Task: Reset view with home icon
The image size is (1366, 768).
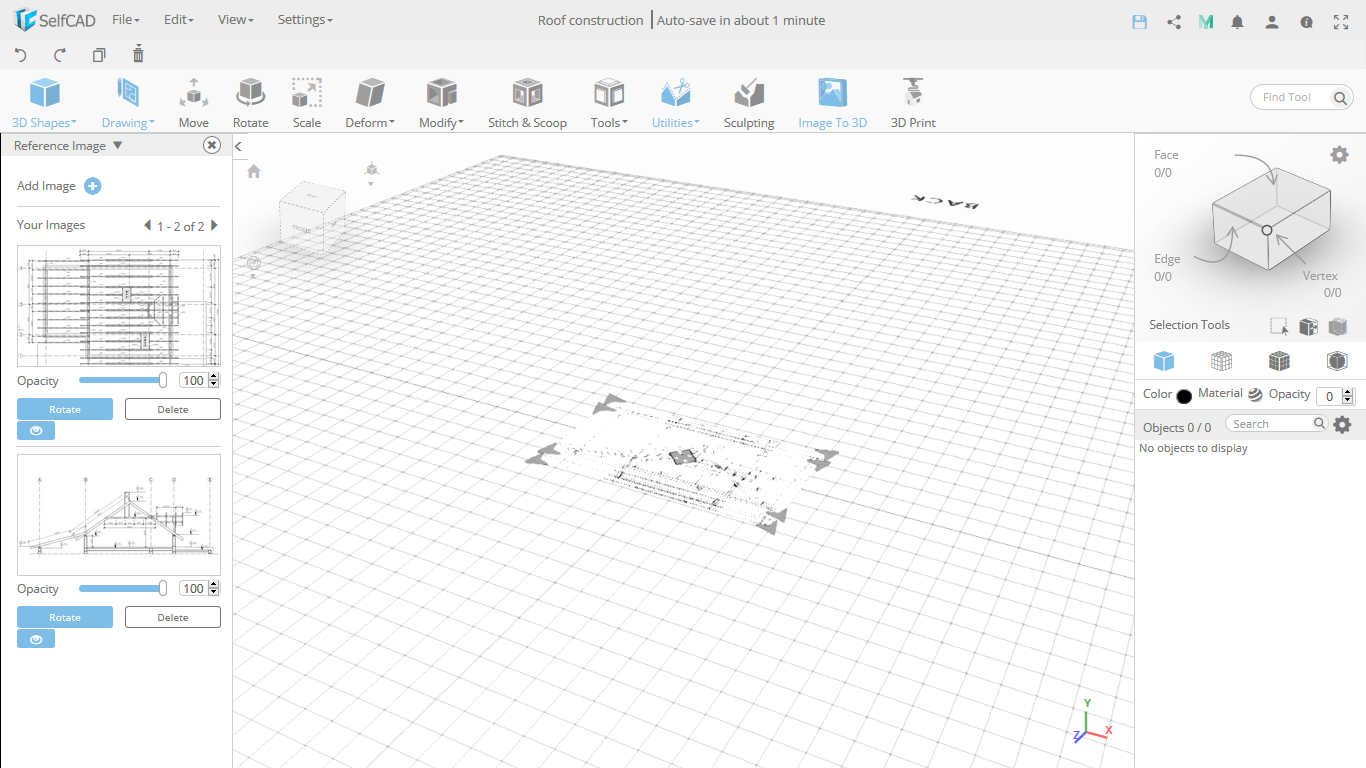Action: coord(254,171)
